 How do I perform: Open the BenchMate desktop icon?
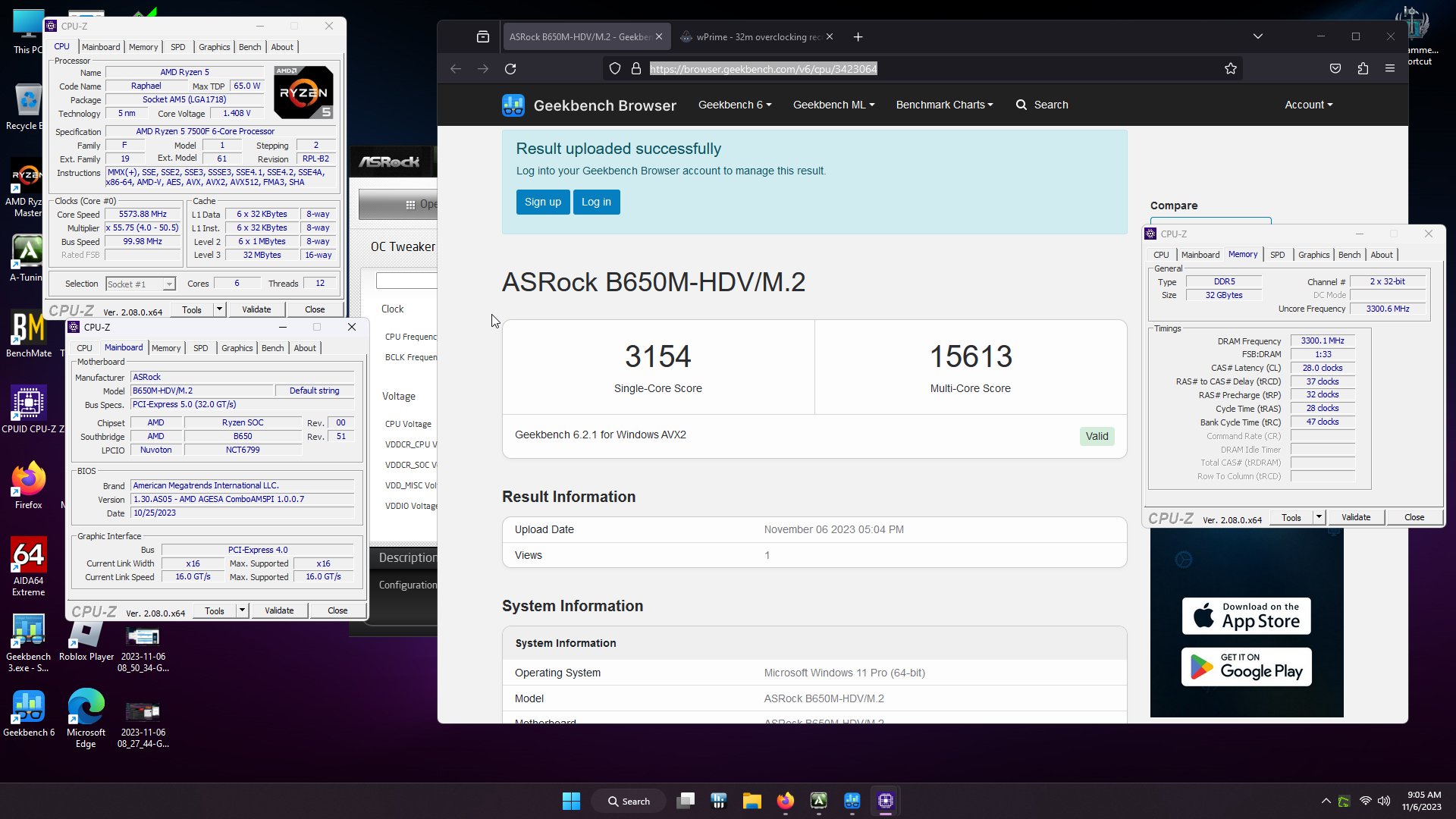pos(29,334)
